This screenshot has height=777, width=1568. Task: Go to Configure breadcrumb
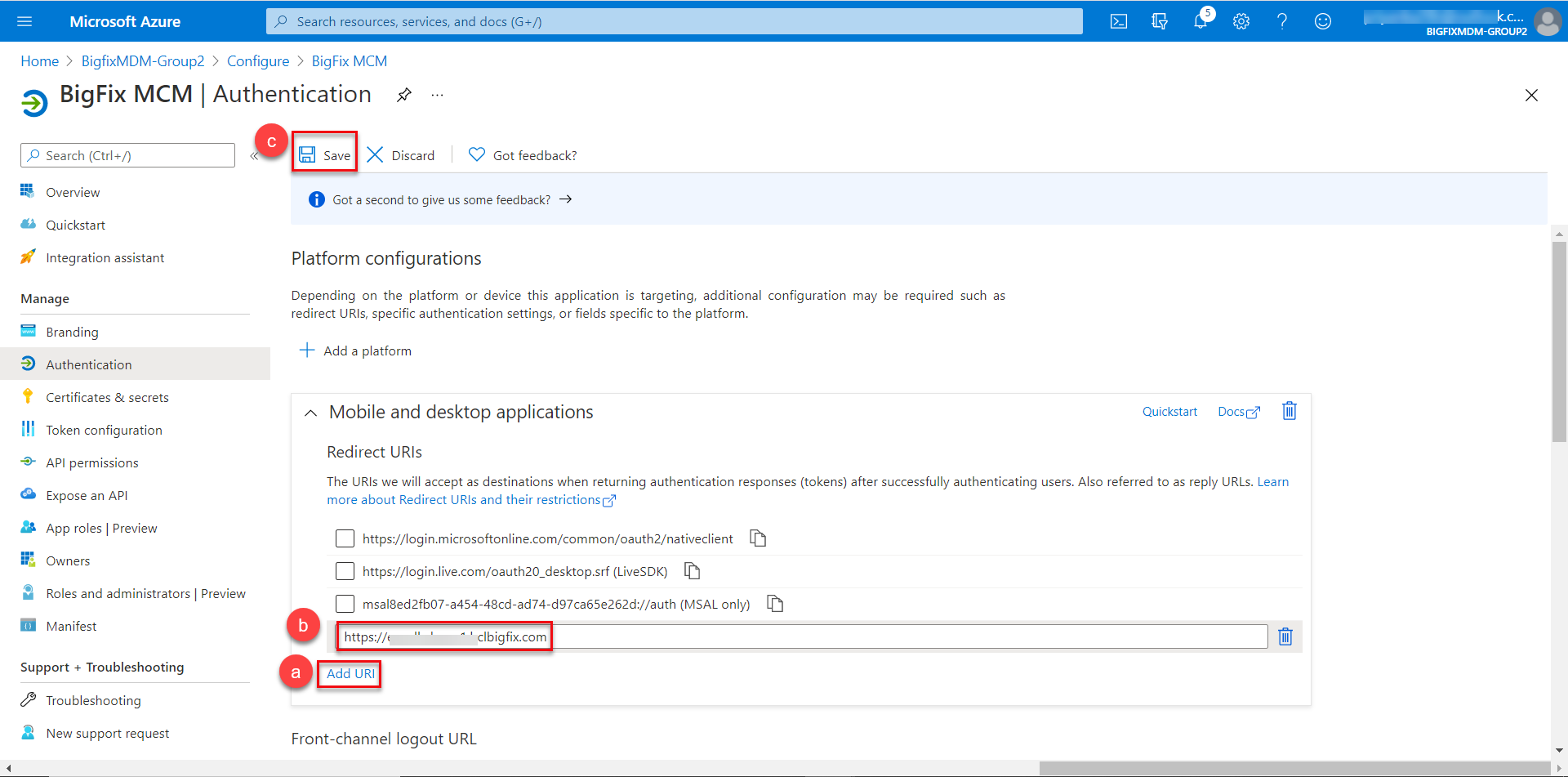[x=258, y=61]
